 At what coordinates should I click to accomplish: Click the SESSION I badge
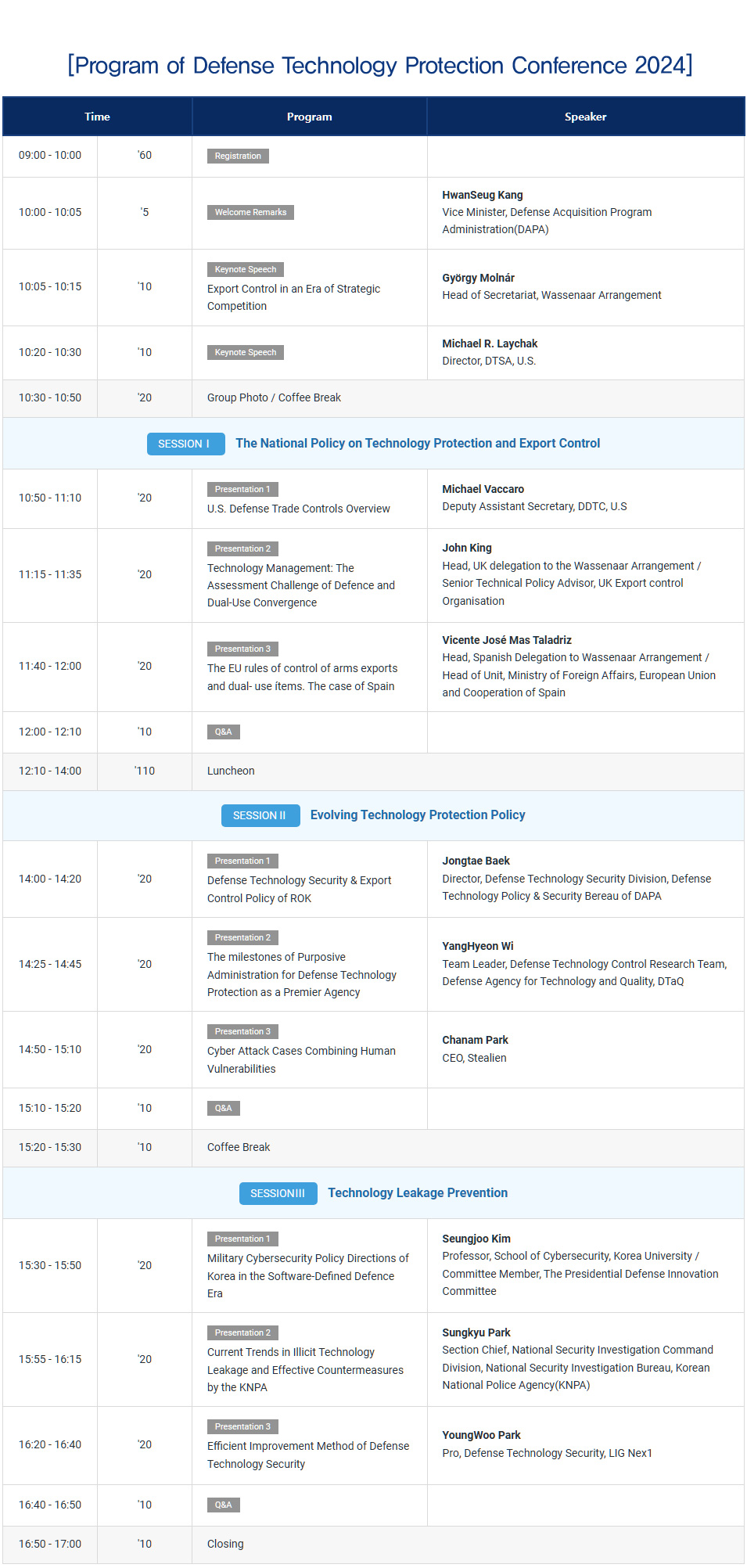tap(185, 444)
